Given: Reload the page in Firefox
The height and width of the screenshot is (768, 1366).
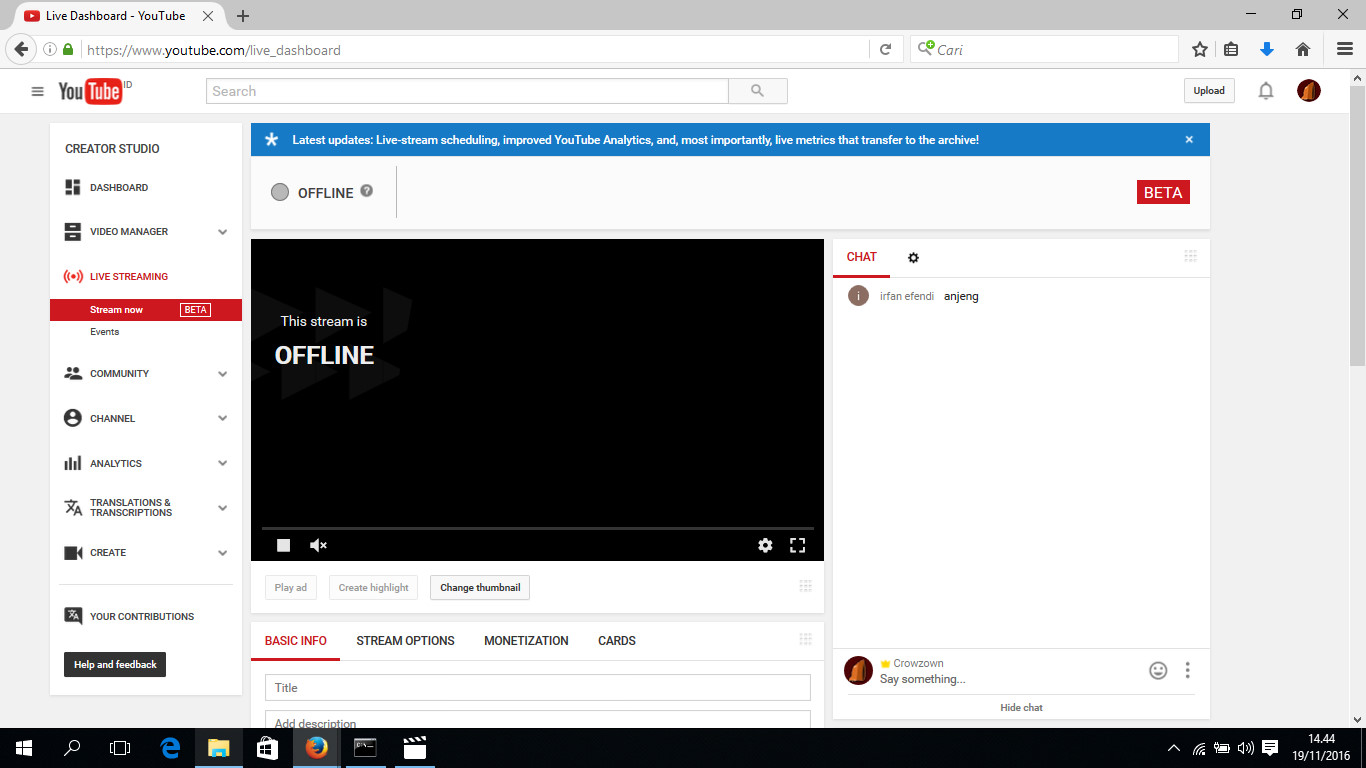Looking at the screenshot, I should point(885,49).
